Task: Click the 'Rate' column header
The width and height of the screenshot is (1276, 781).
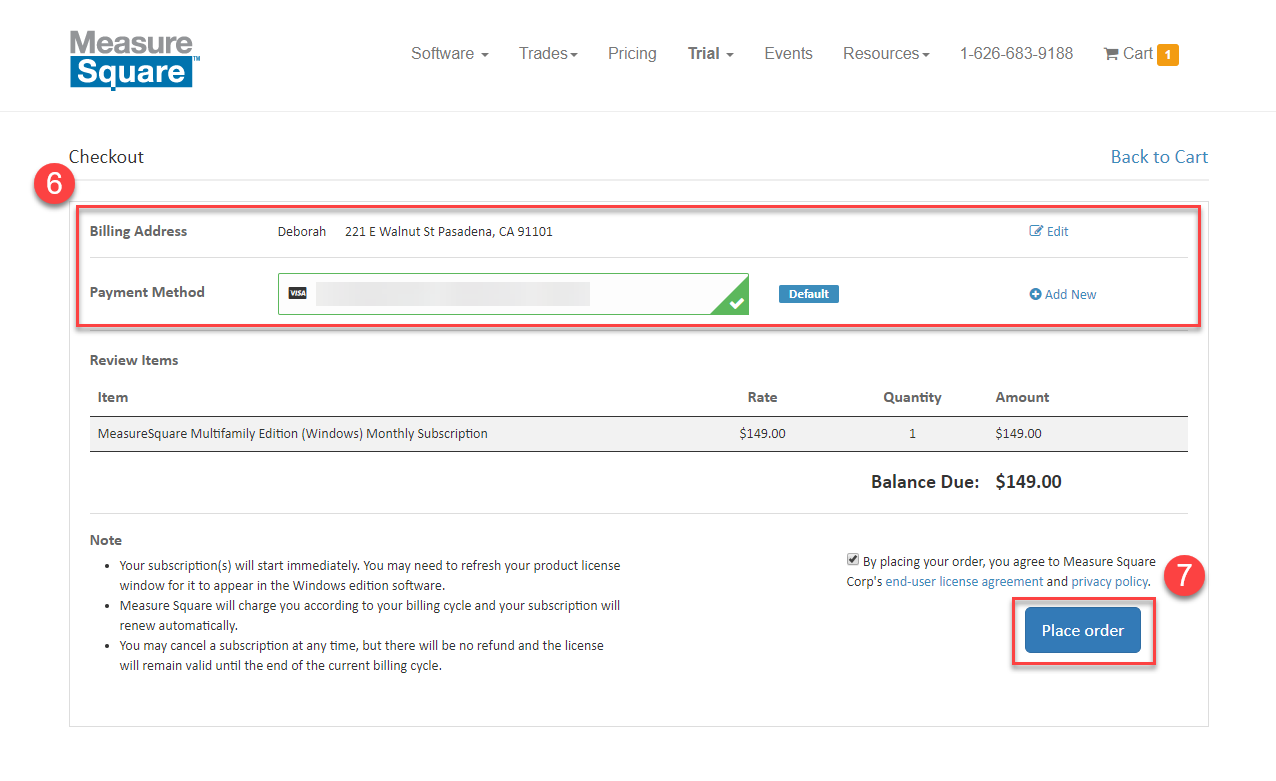Action: 762,397
